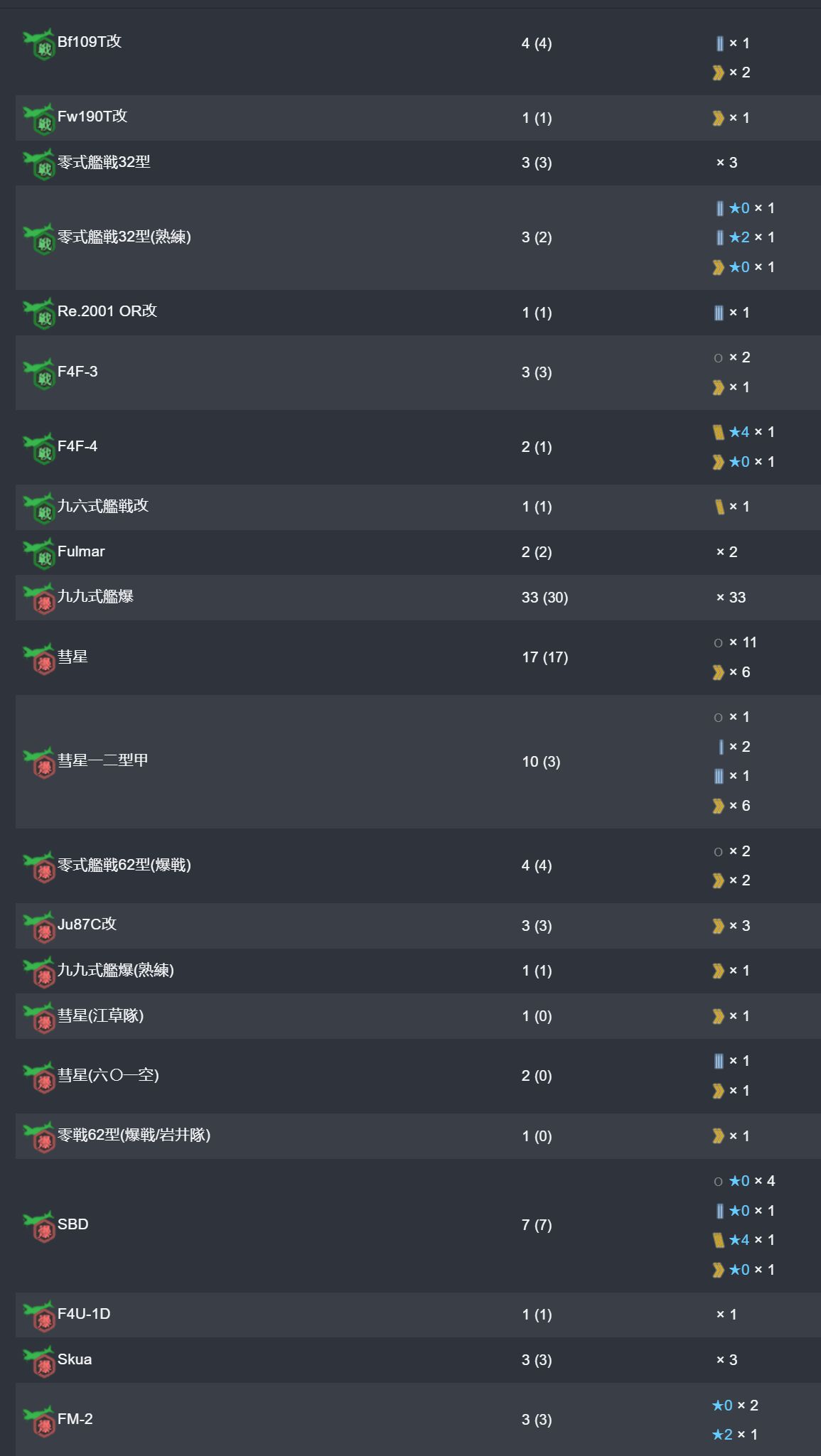The width and height of the screenshot is (821, 1456).
Task: Click the ★2 × 1 entry for FM-2
Action: (735, 1435)
